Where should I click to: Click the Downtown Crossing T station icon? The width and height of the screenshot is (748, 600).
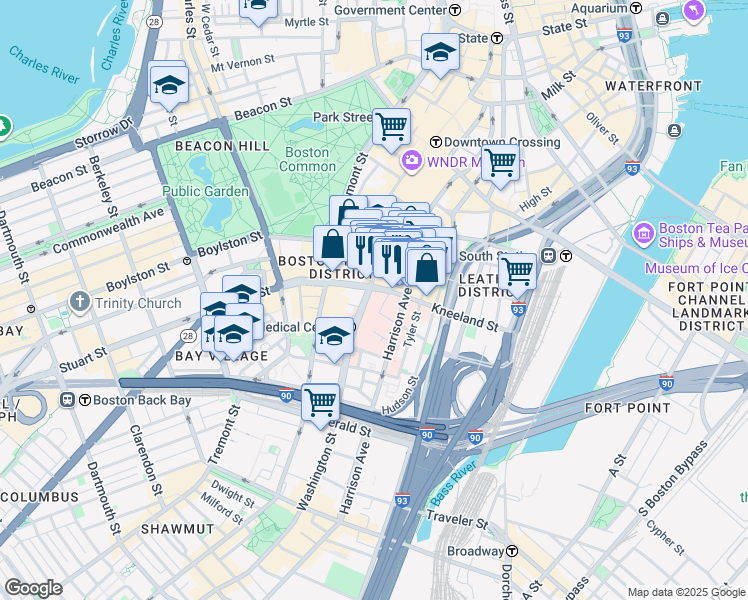(x=435, y=142)
